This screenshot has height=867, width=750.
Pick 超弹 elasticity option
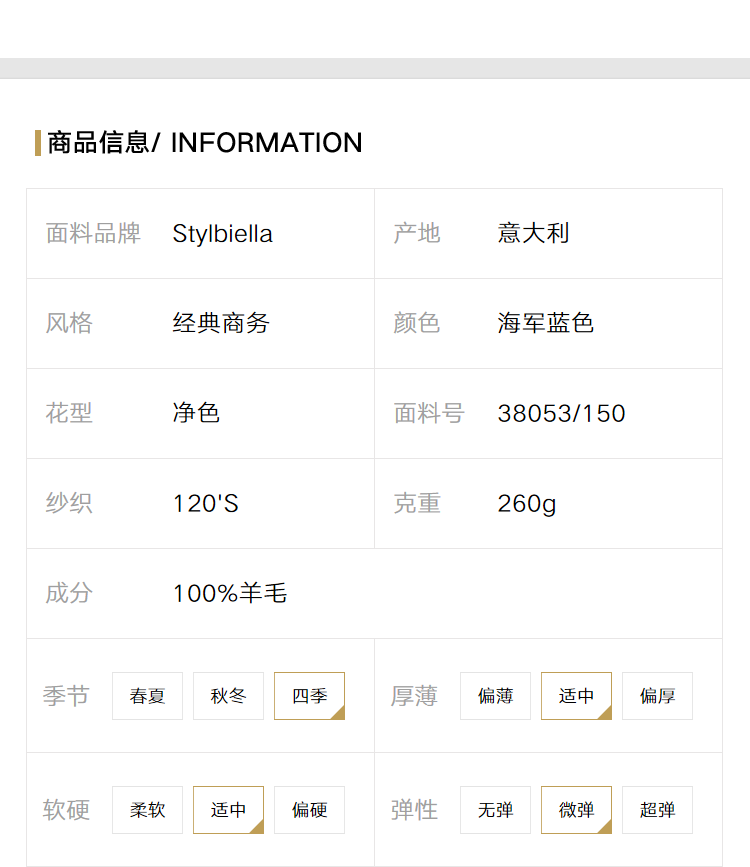(657, 809)
